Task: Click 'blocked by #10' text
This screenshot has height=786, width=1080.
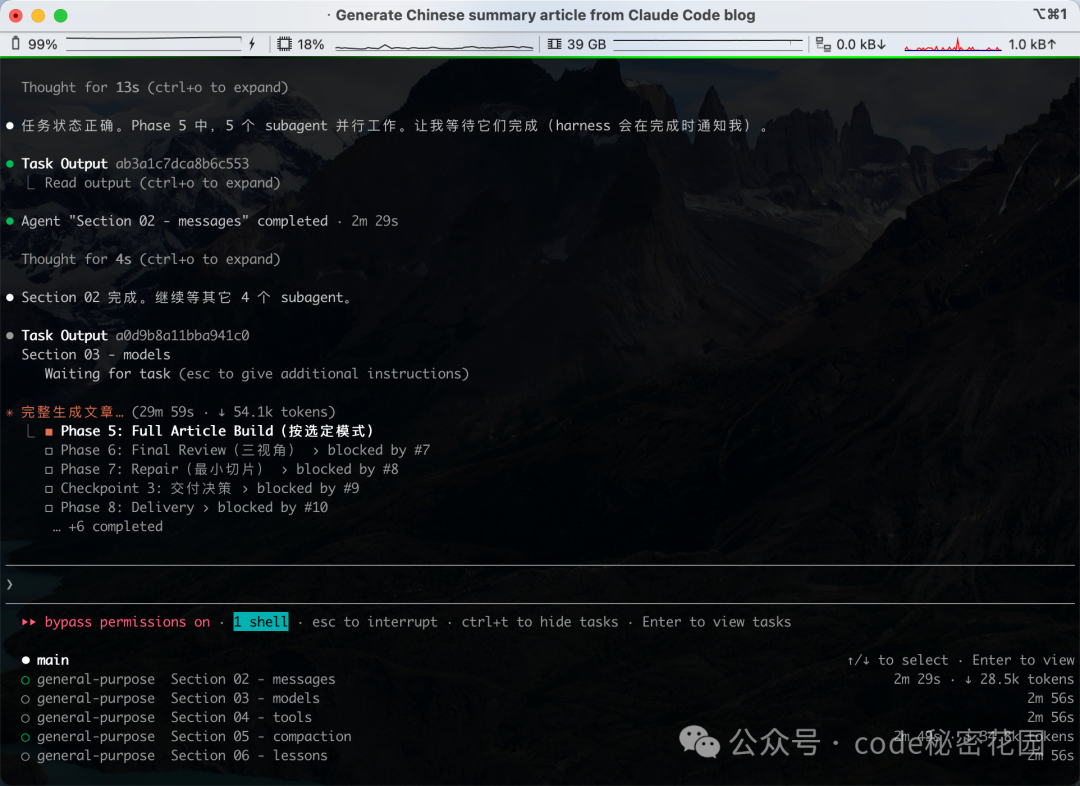Action: (x=273, y=507)
